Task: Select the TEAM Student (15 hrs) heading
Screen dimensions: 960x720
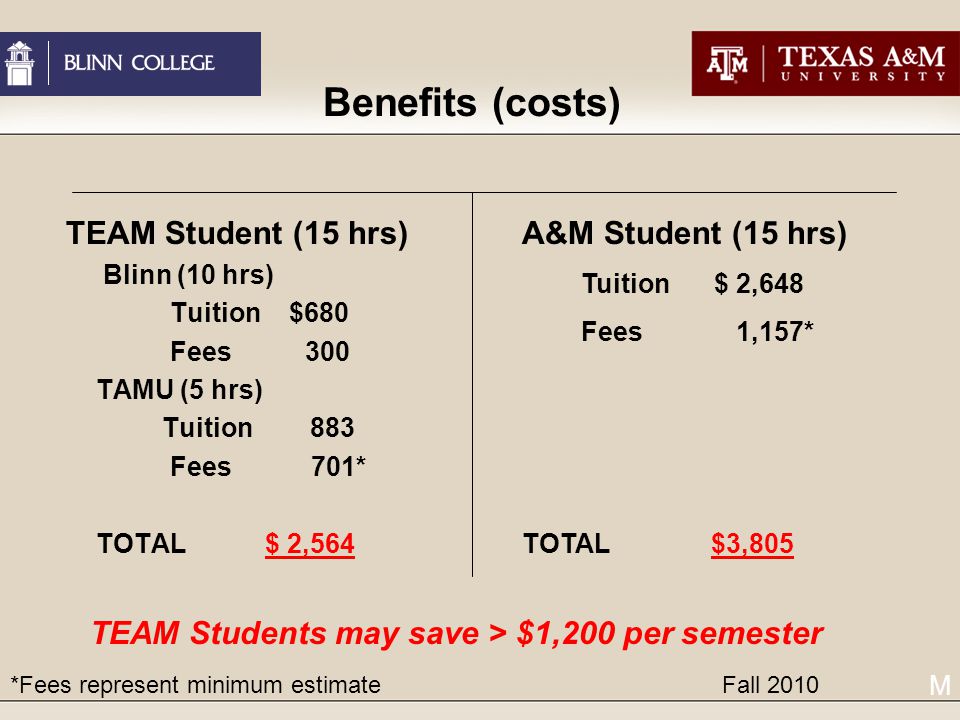Action: [x=237, y=233]
